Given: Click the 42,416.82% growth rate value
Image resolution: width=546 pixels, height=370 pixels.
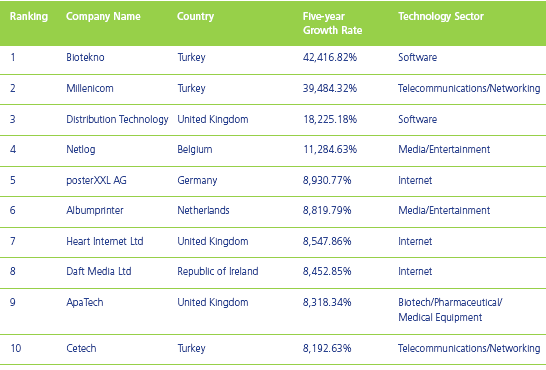Looking at the screenshot, I should pyautogui.click(x=330, y=57).
